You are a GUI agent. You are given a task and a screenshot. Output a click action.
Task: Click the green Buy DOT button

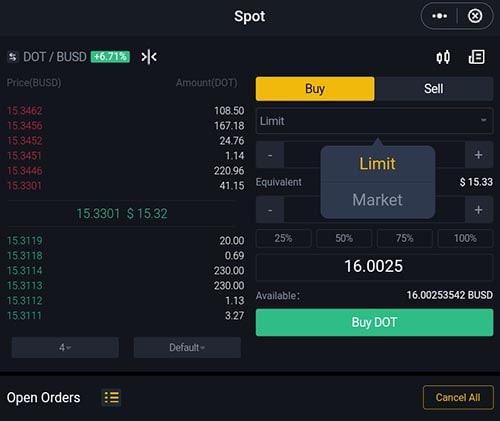point(374,322)
